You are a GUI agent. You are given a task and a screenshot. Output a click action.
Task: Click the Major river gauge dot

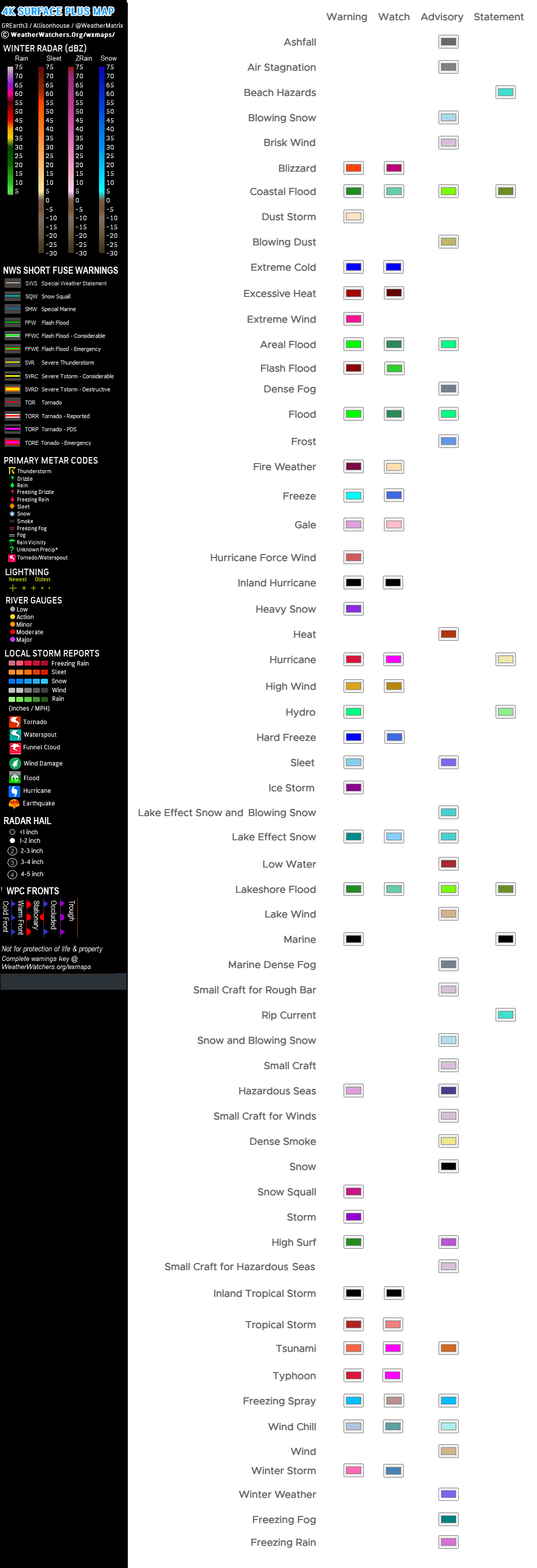click(x=12, y=640)
